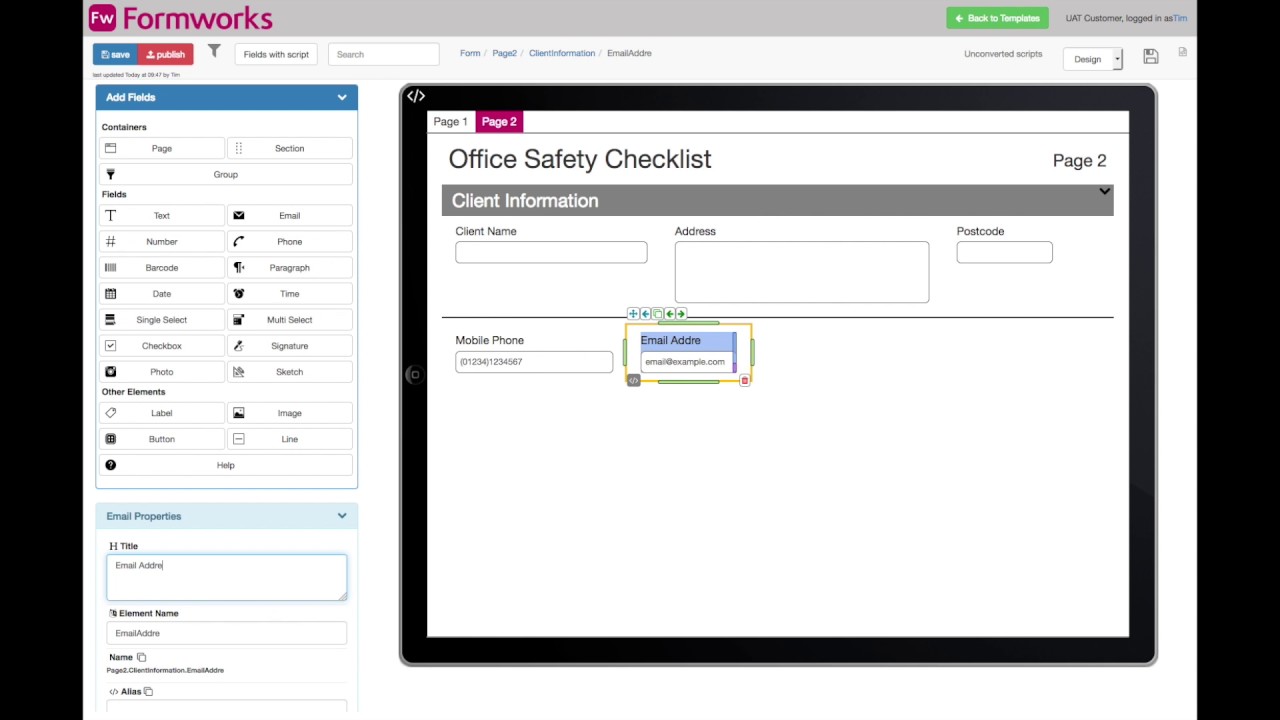This screenshot has width=1280, height=720.
Task: Add a Photo field
Action: pos(162,372)
